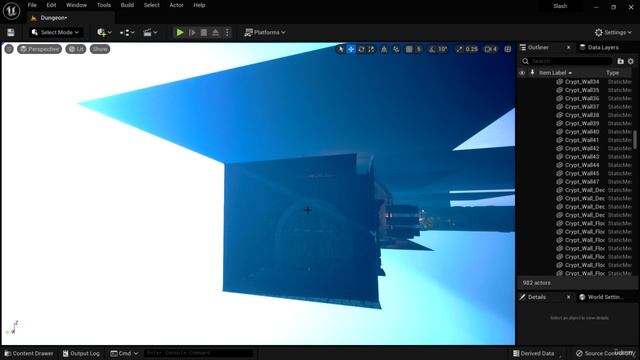This screenshot has height=360, width=640.
Task: Click the Outliner search field
Action: [567, 61]
